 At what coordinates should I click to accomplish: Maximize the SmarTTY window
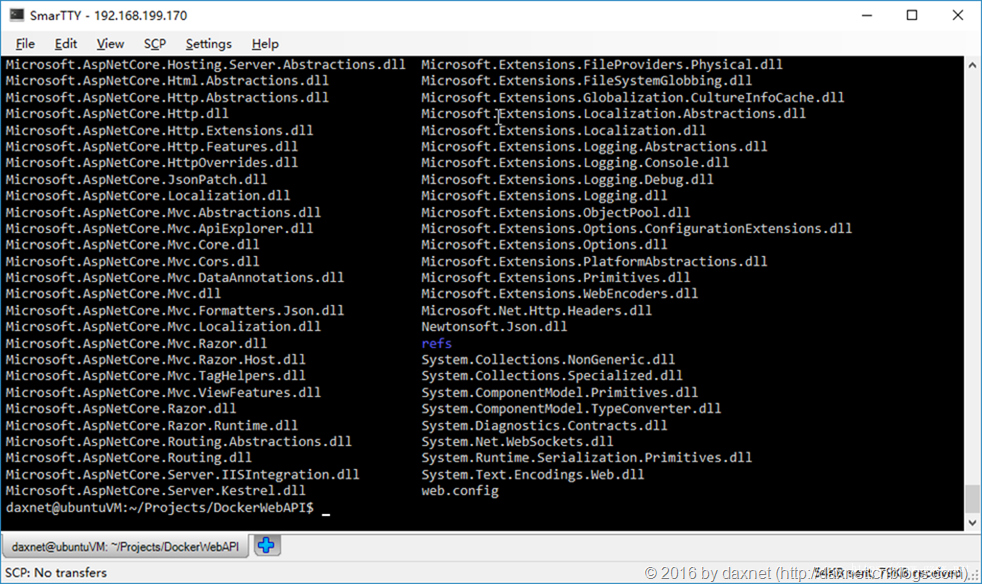click(x=912, y=15)
